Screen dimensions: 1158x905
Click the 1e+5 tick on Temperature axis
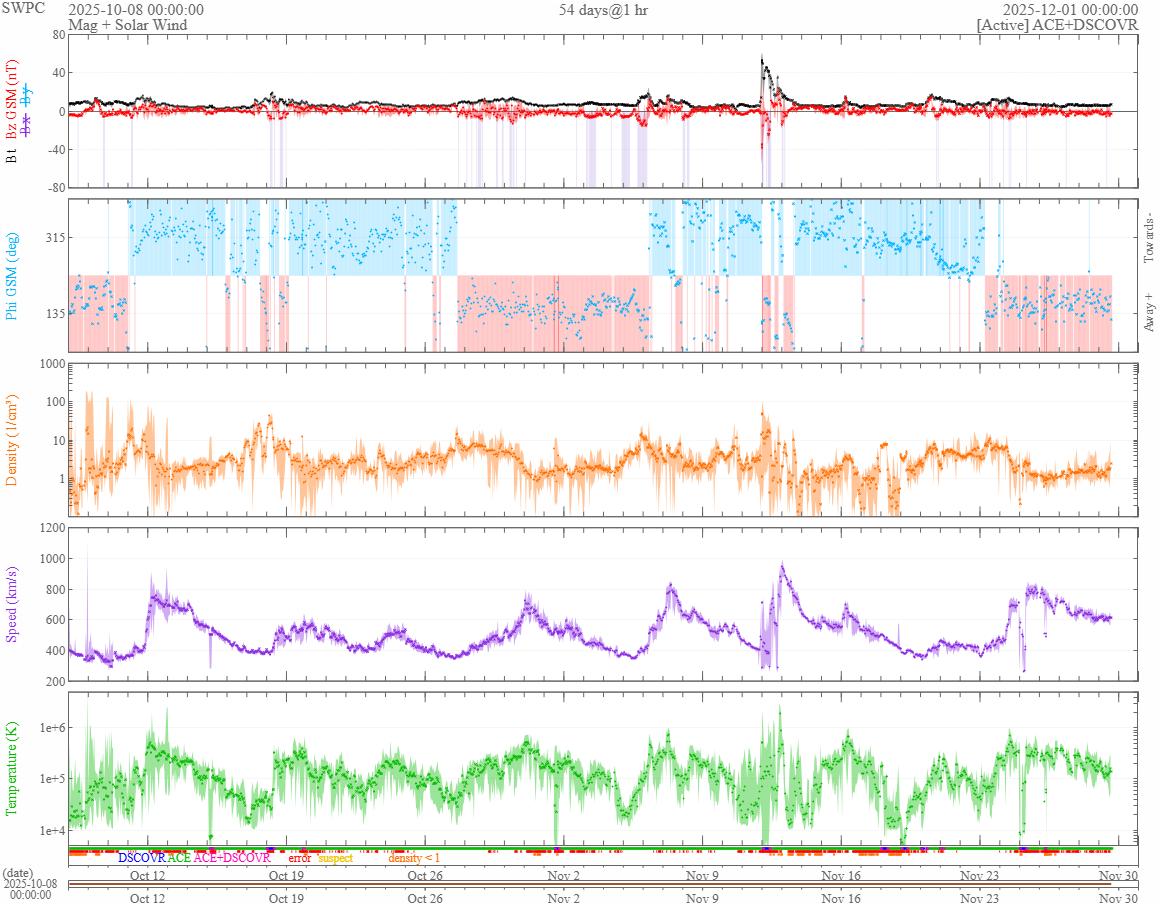coord(52,779)
